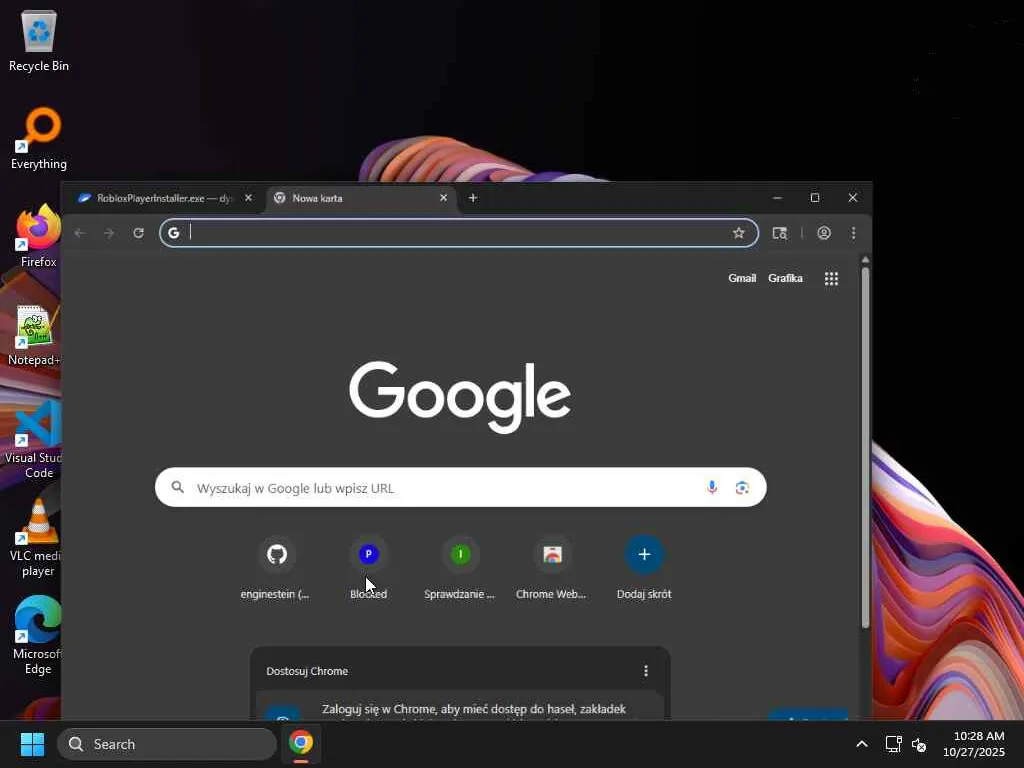Open the Sprawdzanie shortcut tile

pos(460,567)
